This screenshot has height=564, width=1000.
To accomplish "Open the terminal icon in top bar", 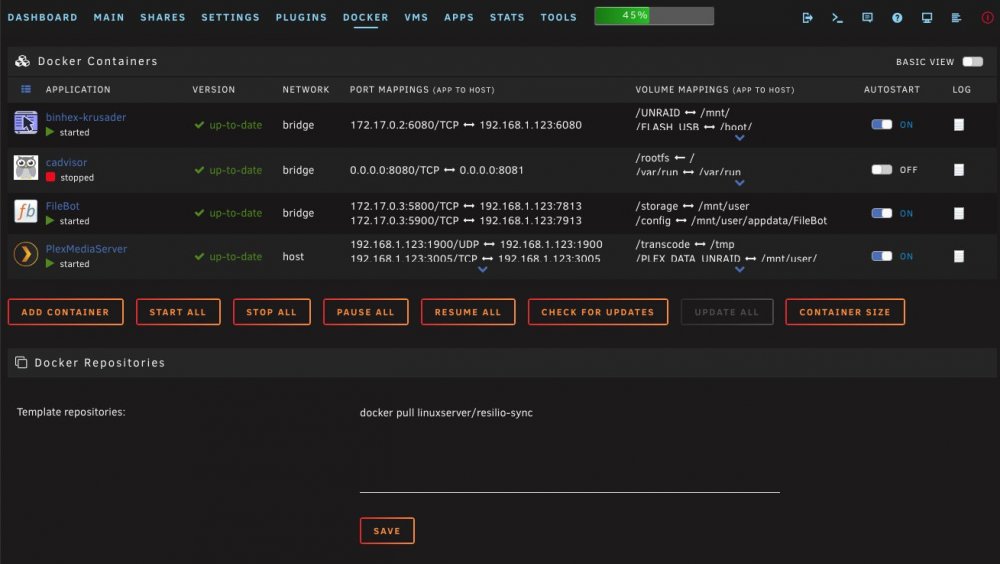I will (x=837, y=18).
